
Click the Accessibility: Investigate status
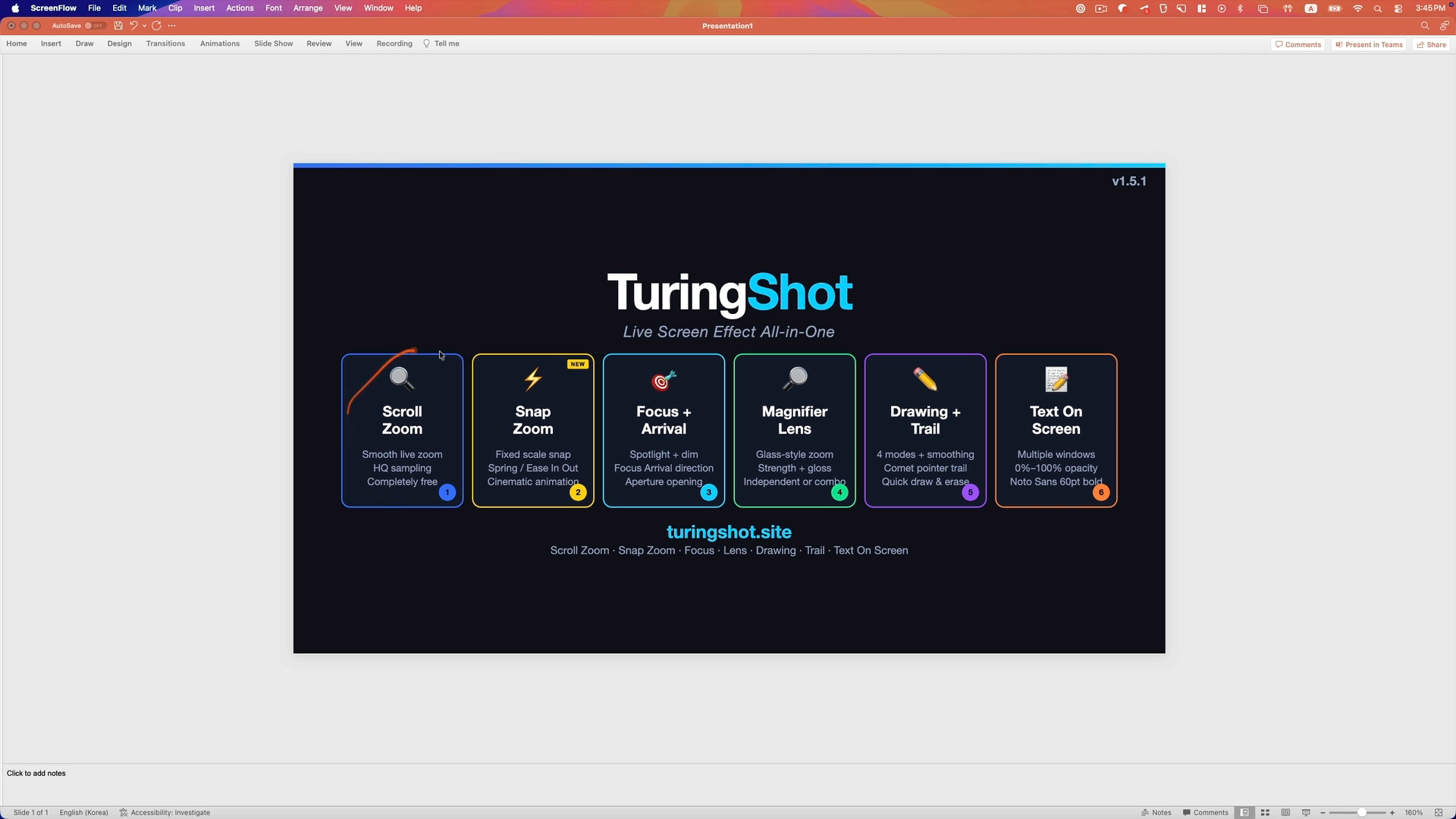(165, 812)
